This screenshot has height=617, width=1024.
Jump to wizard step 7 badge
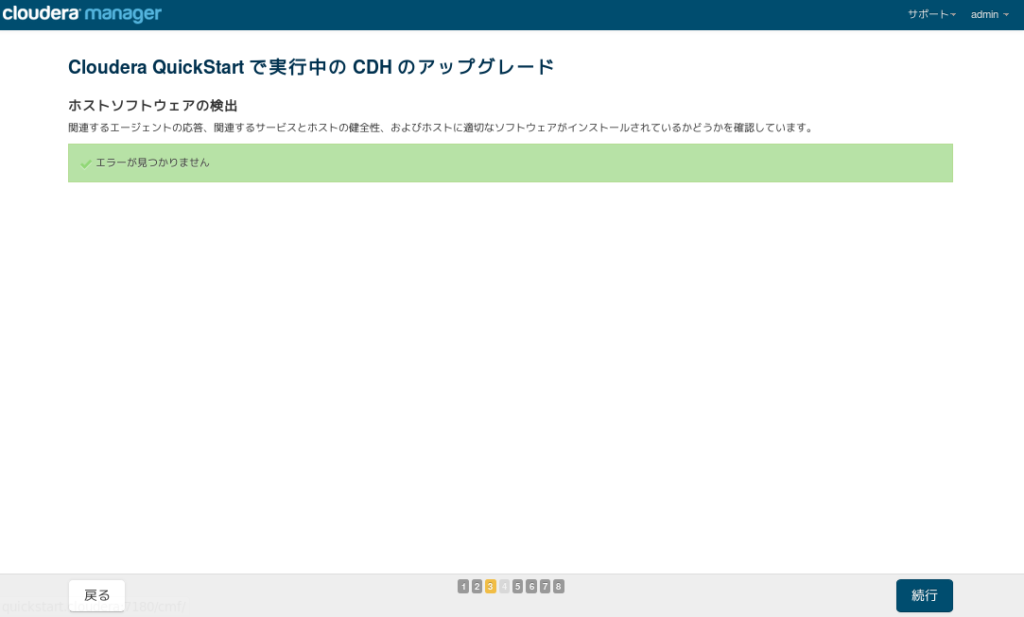click(545, 586)
